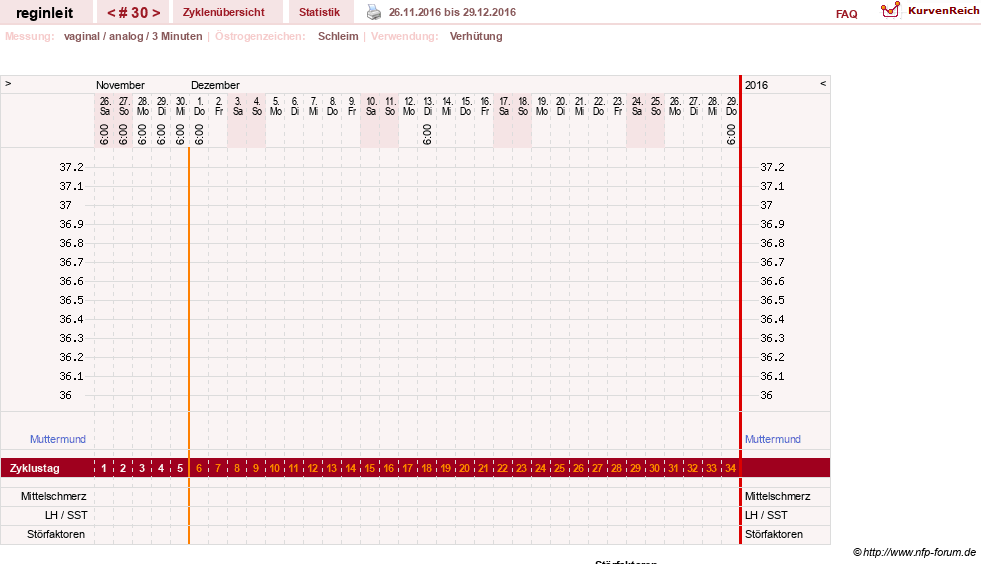
Task: Click the date column 24. Sa
Action: 637,106
